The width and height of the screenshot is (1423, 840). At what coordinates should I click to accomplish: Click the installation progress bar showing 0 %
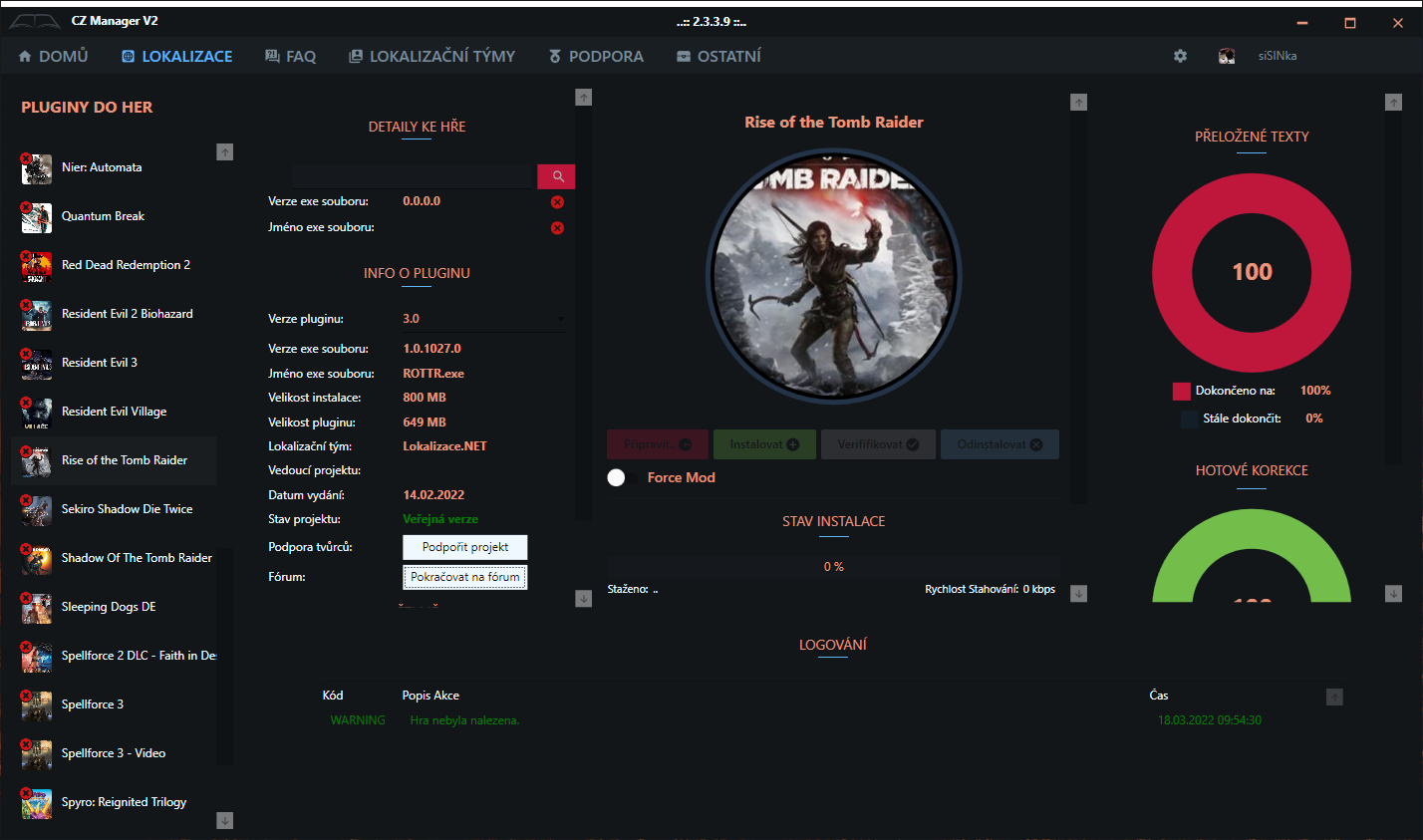coord(833,567)
